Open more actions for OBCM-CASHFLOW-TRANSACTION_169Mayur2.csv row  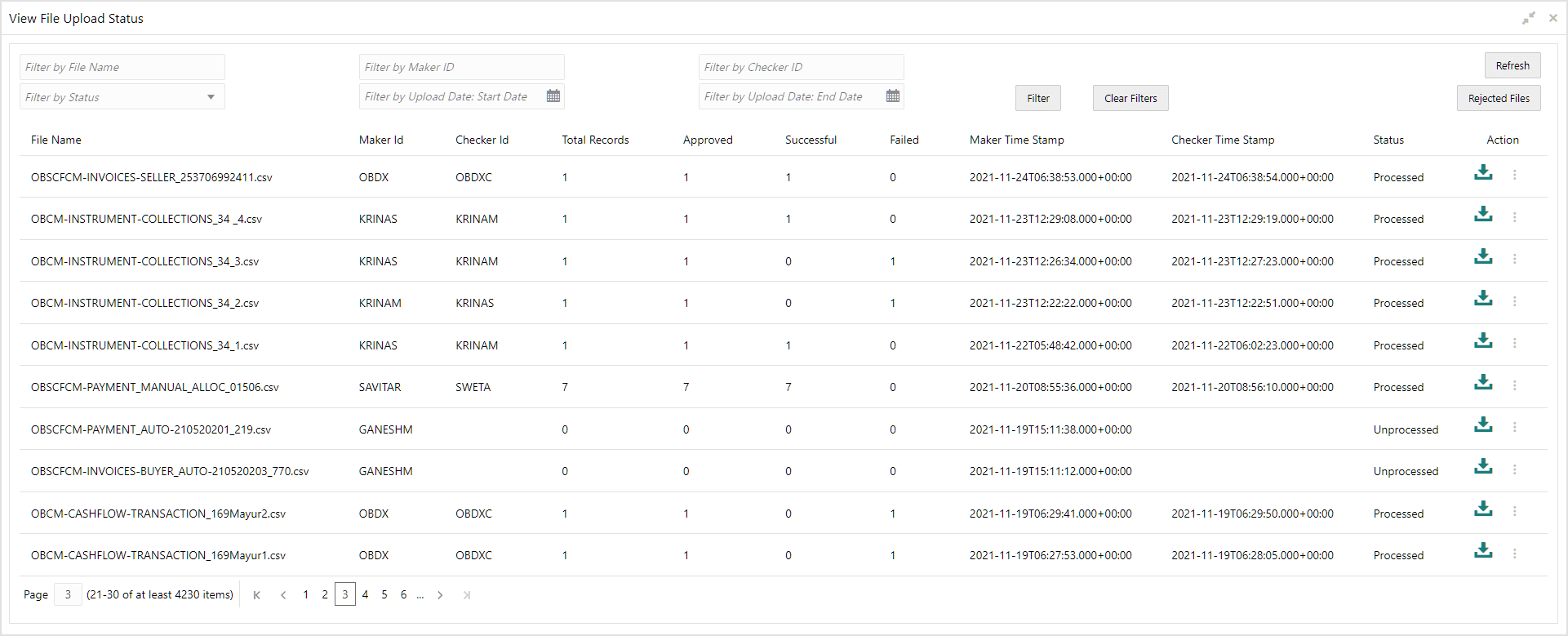click(x=1514, y=511)
